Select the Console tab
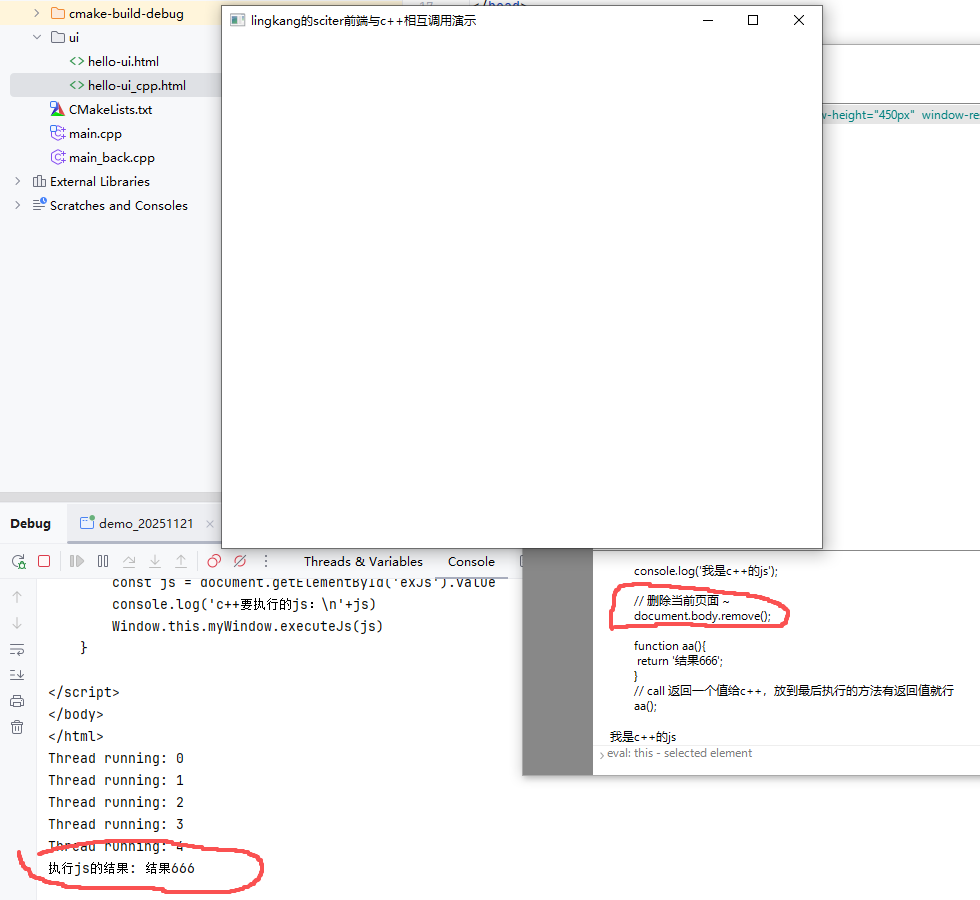980x900 pixels. [x=471, y=561]
